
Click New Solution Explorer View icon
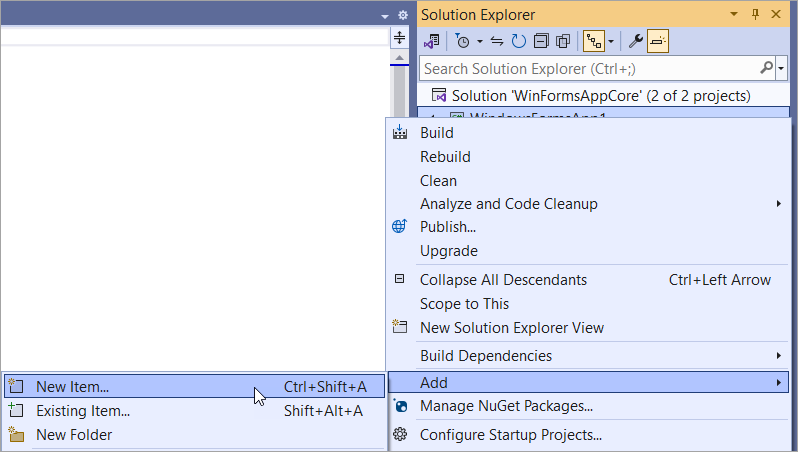[400, 326]
